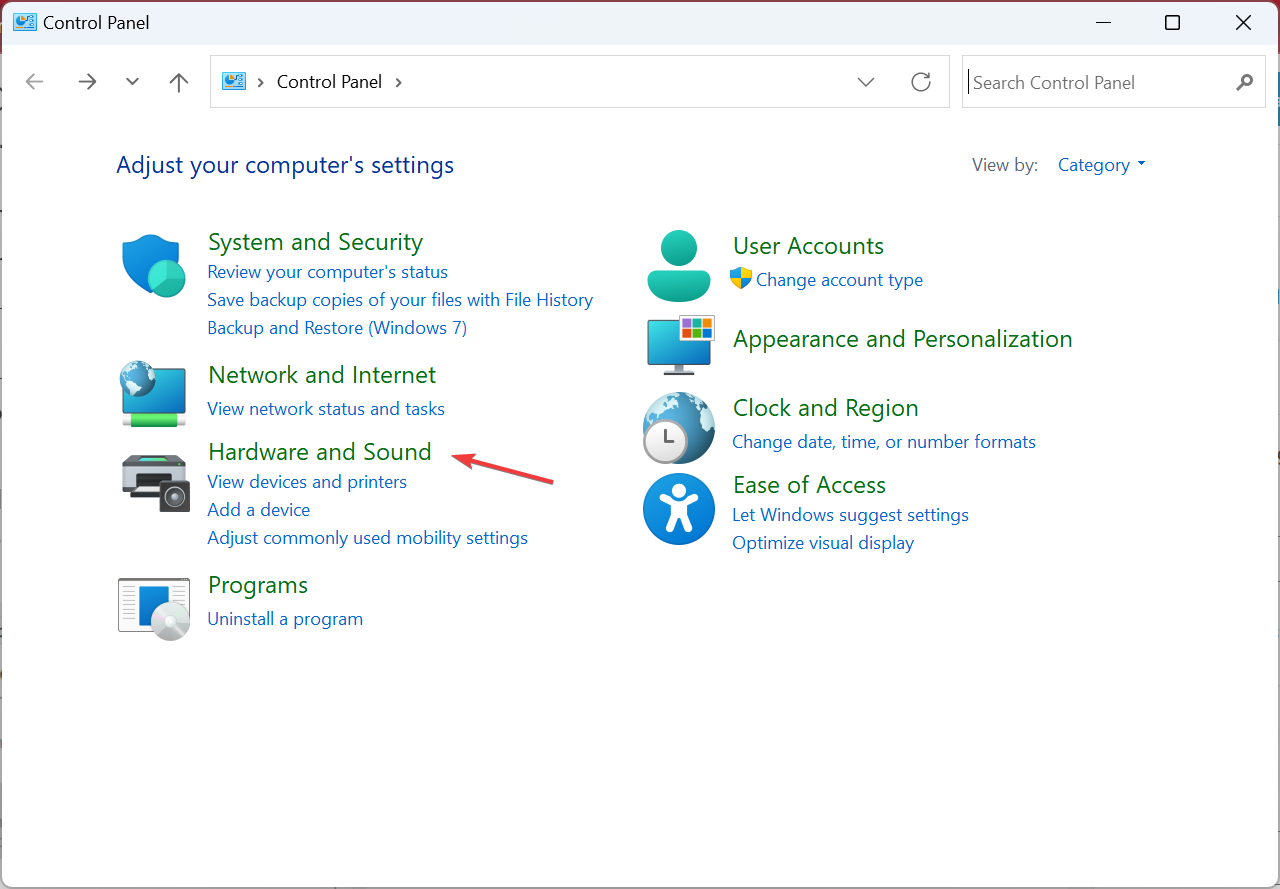The image size is (1280, 889).
Task: Click Let Windows suggest settings
Action: 851,515
